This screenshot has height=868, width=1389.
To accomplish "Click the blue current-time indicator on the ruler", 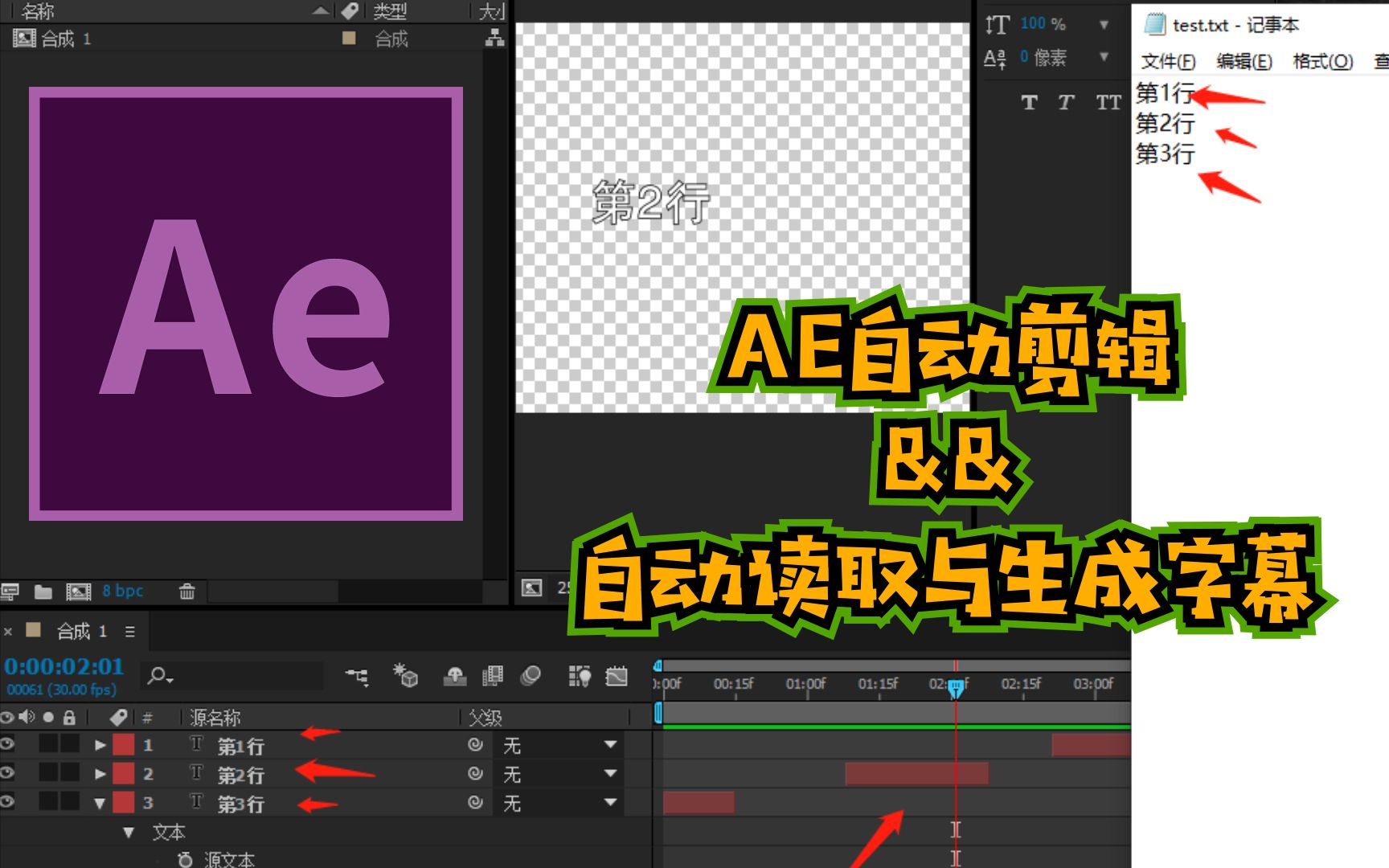I will click(956, 689).
